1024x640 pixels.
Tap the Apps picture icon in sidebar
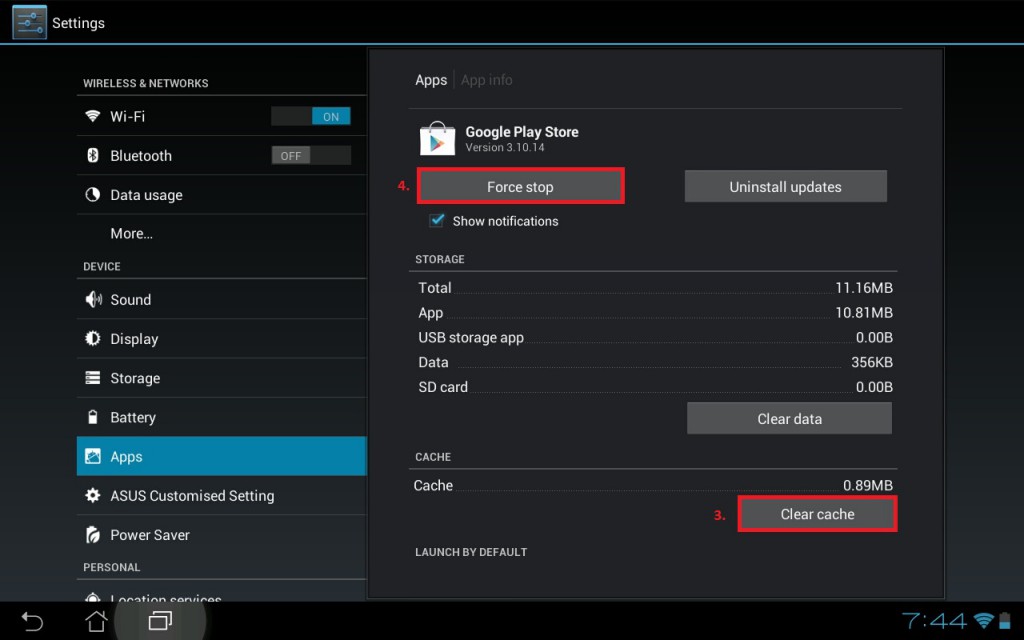coord(93,456)
